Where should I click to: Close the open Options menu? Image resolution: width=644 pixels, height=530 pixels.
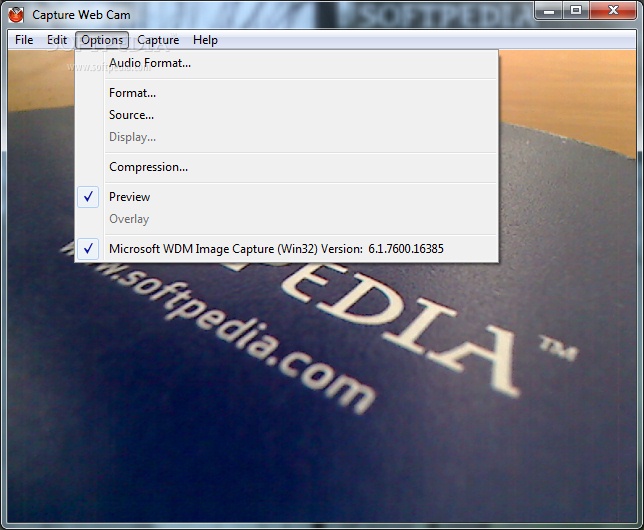(102, 40)
